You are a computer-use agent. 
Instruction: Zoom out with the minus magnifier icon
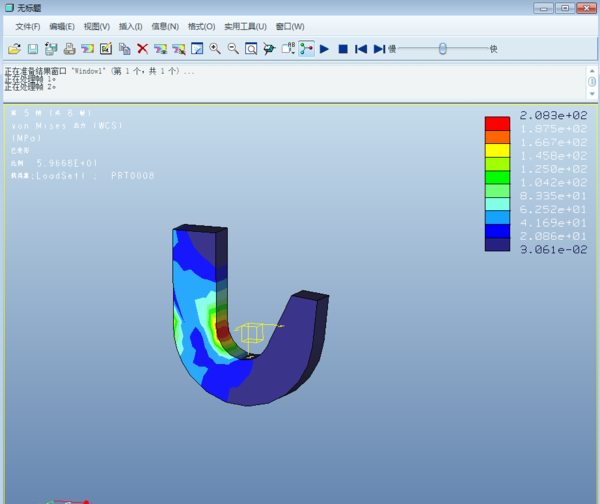233,48
